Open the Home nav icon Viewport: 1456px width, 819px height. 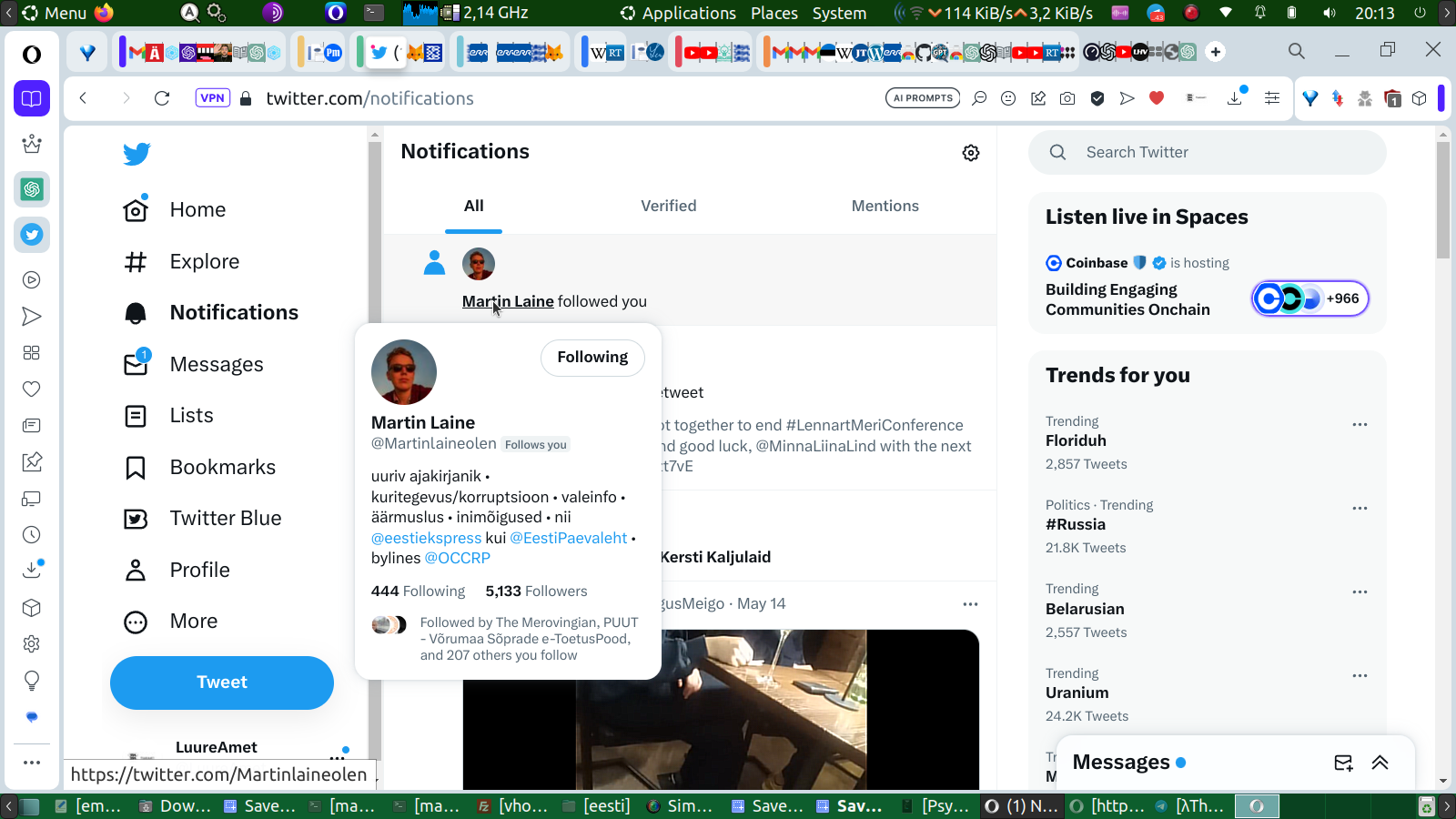tap(136, 209)
